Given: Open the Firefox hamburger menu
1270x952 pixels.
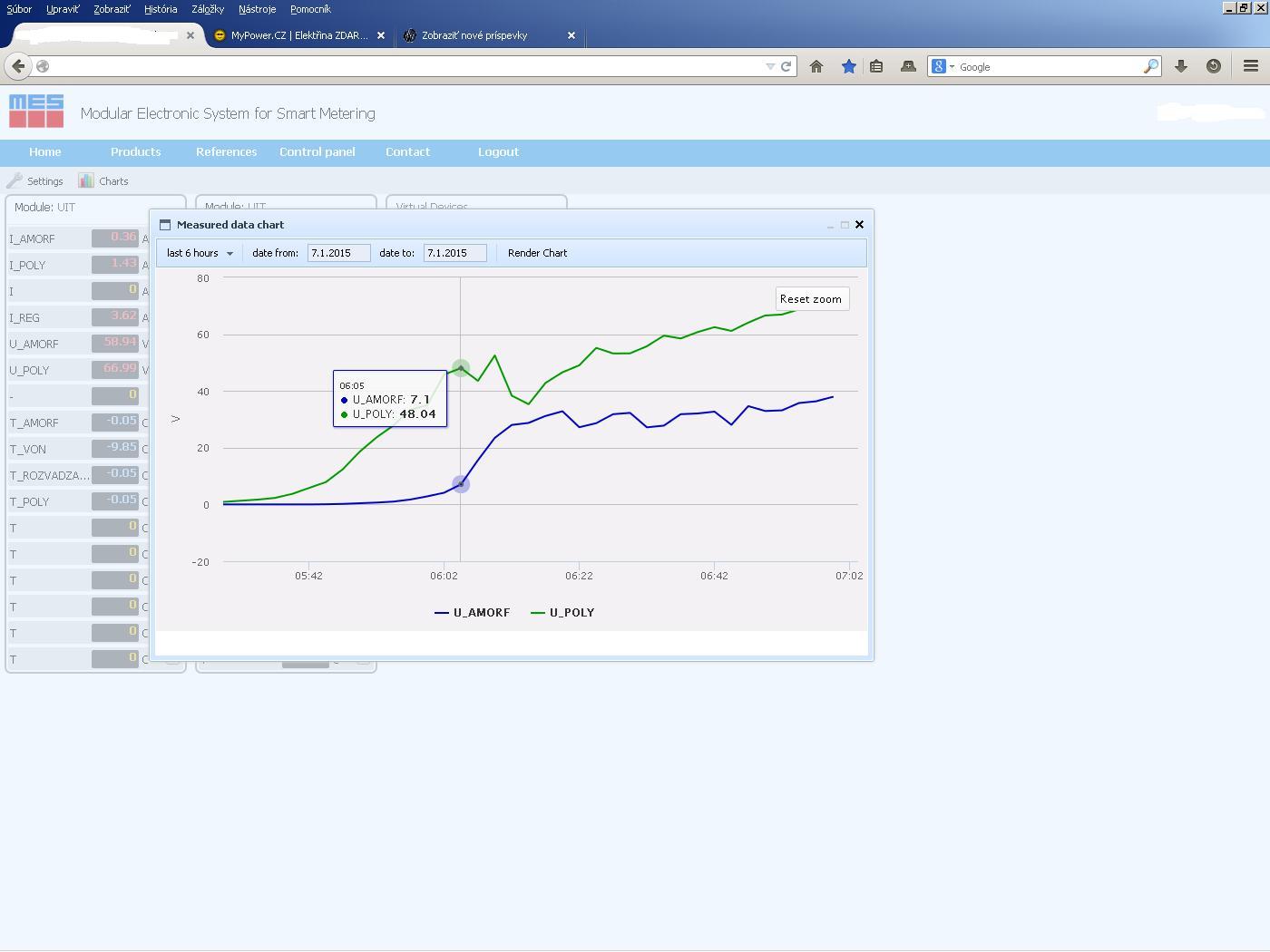Looking at the screenshot, I should click(x=1250, y=66).
